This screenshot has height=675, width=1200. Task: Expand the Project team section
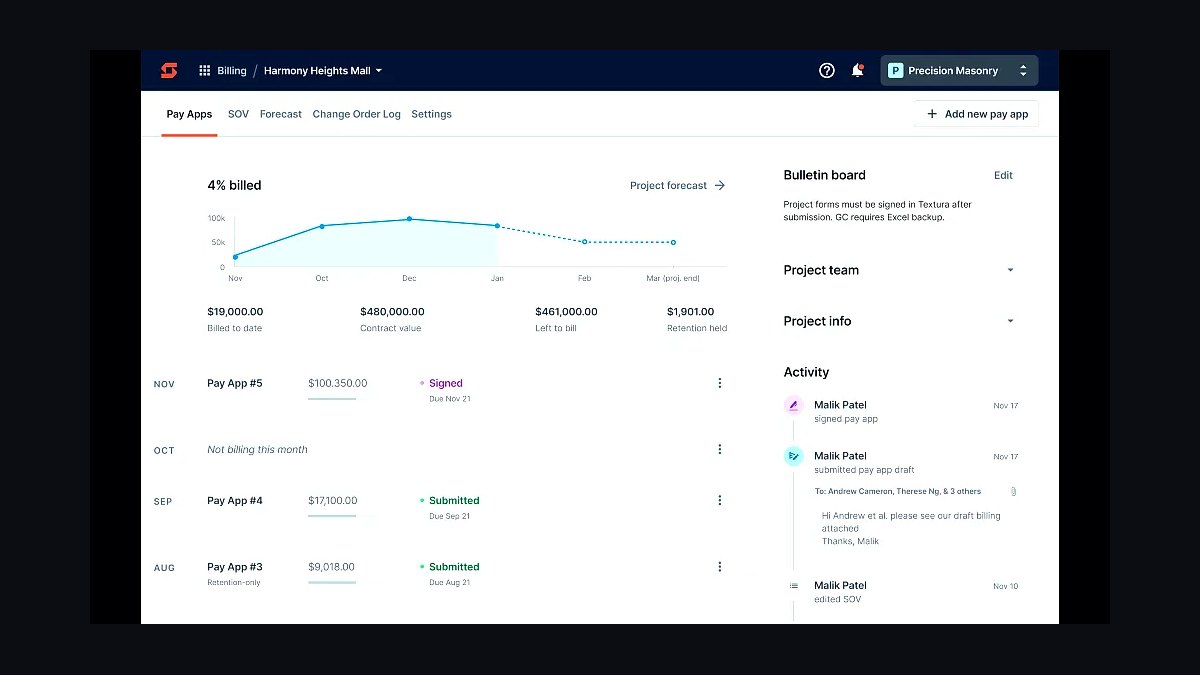pyautogui.click(x=899, y=270)
